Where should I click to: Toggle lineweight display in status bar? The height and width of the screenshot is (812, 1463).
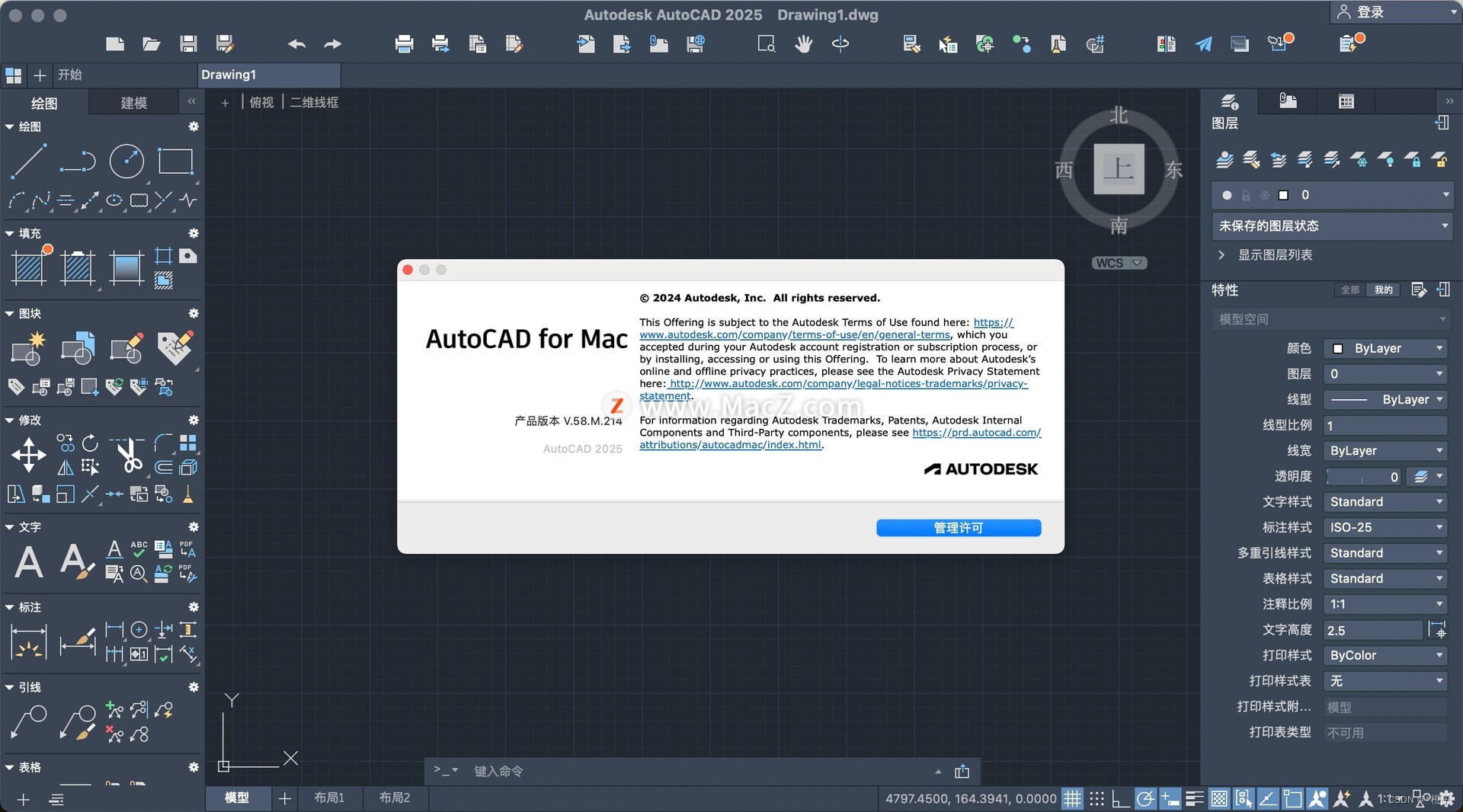[x=1195, y=798]
